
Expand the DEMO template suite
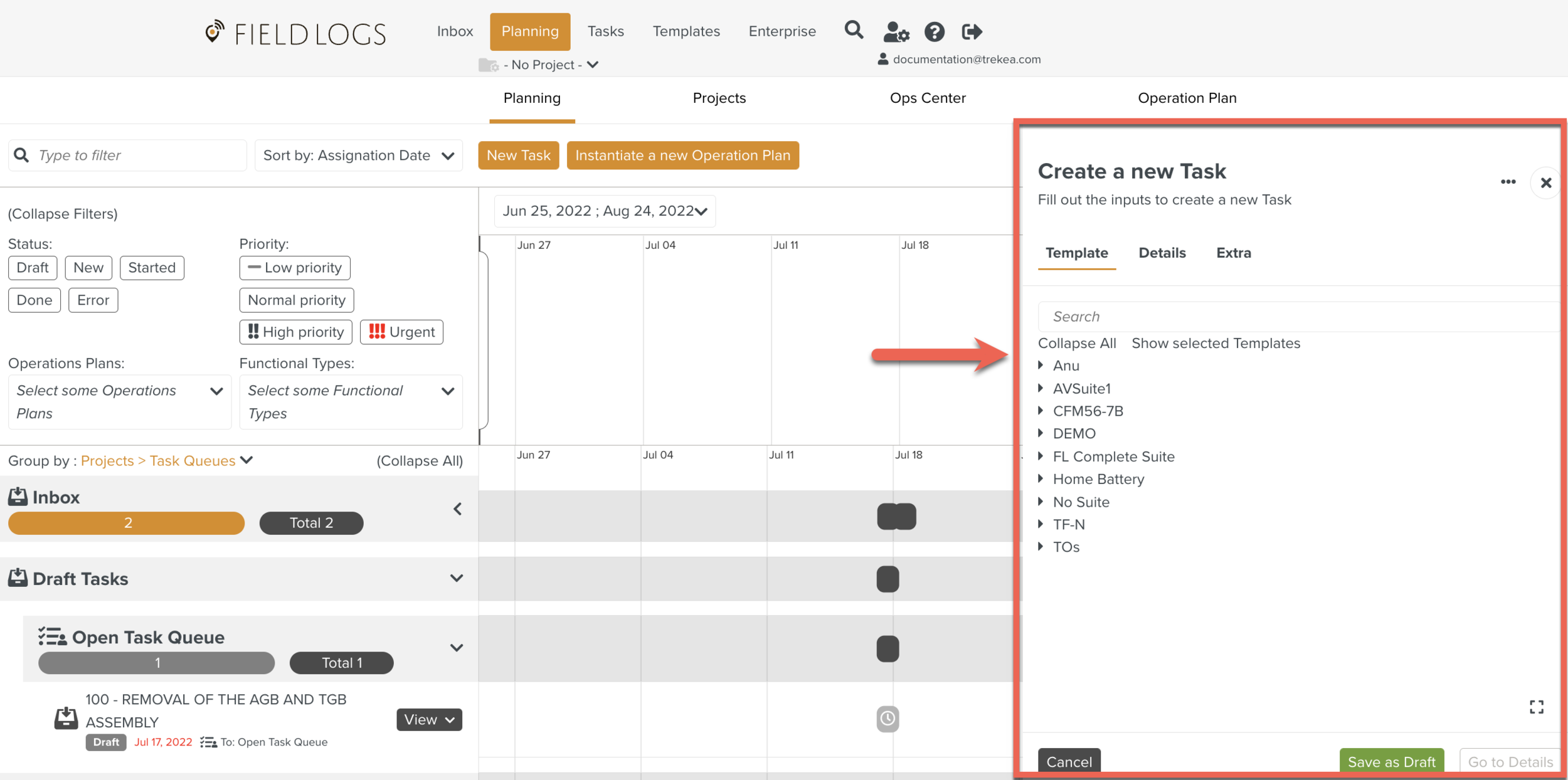click(1041, 433)
